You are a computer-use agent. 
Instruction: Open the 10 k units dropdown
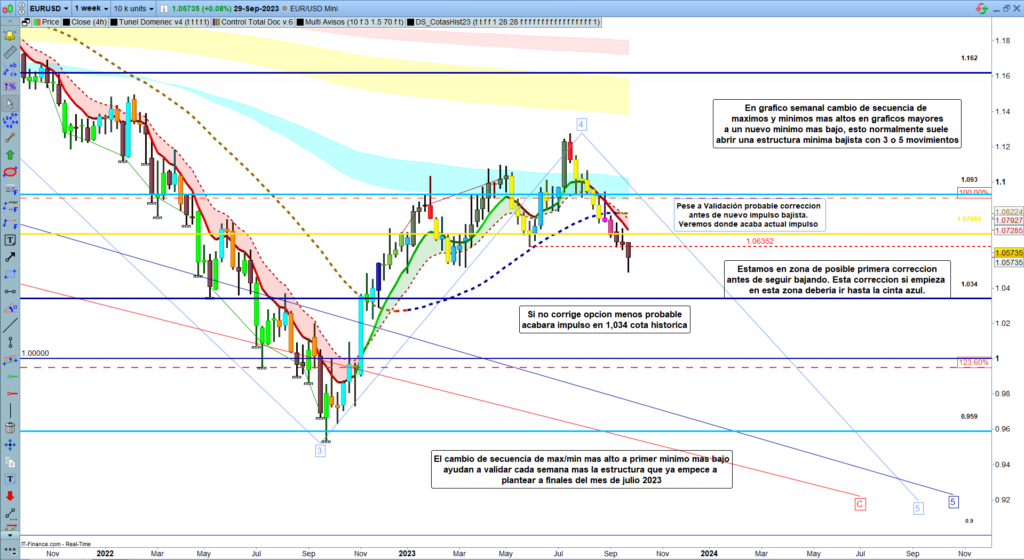pyautogui.click(x=137, y=6)
